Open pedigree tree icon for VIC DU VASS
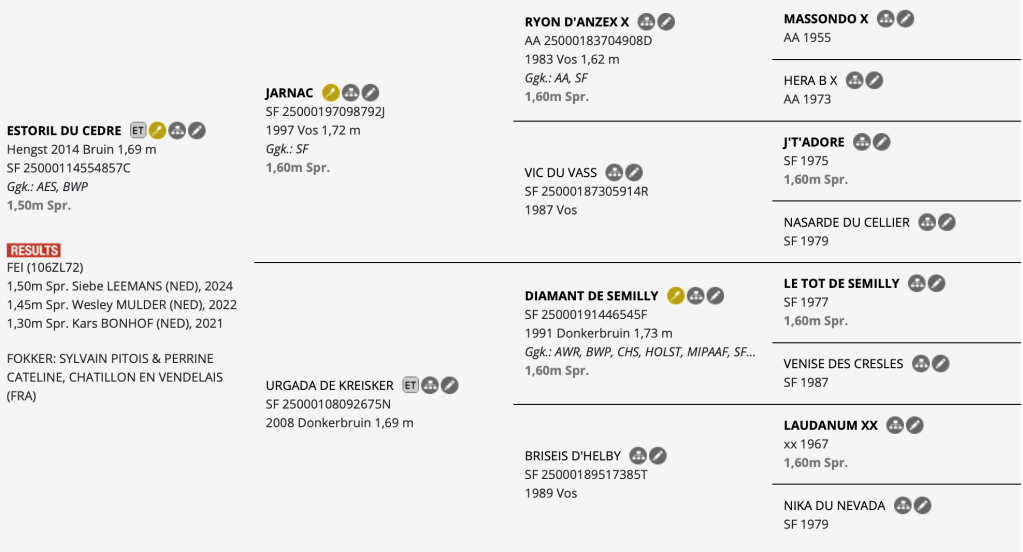Image resolution: width=1023 pixels, height=552 pixels. [x=614, y=172]
